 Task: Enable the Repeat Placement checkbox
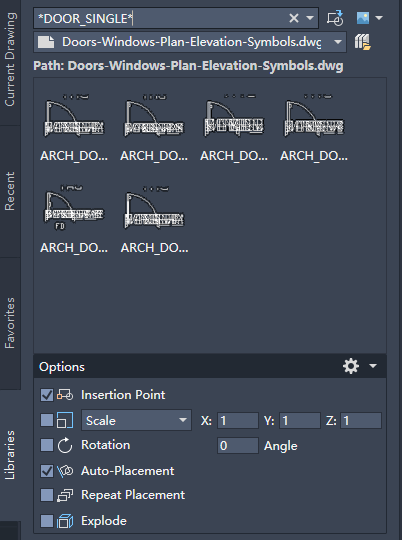click(47, 495)
